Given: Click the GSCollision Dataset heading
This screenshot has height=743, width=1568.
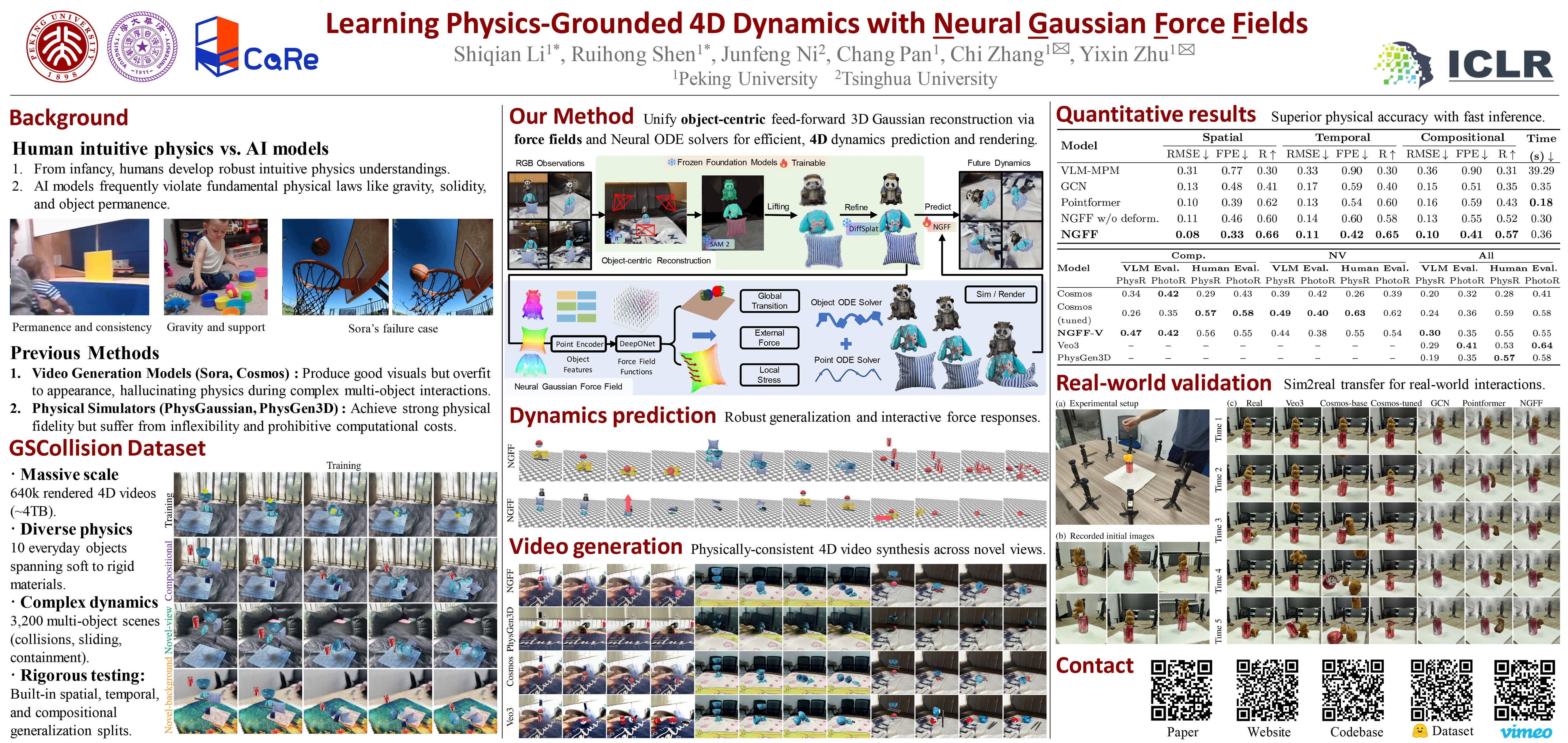Looking at the screenshot, I should pos(107,448).
